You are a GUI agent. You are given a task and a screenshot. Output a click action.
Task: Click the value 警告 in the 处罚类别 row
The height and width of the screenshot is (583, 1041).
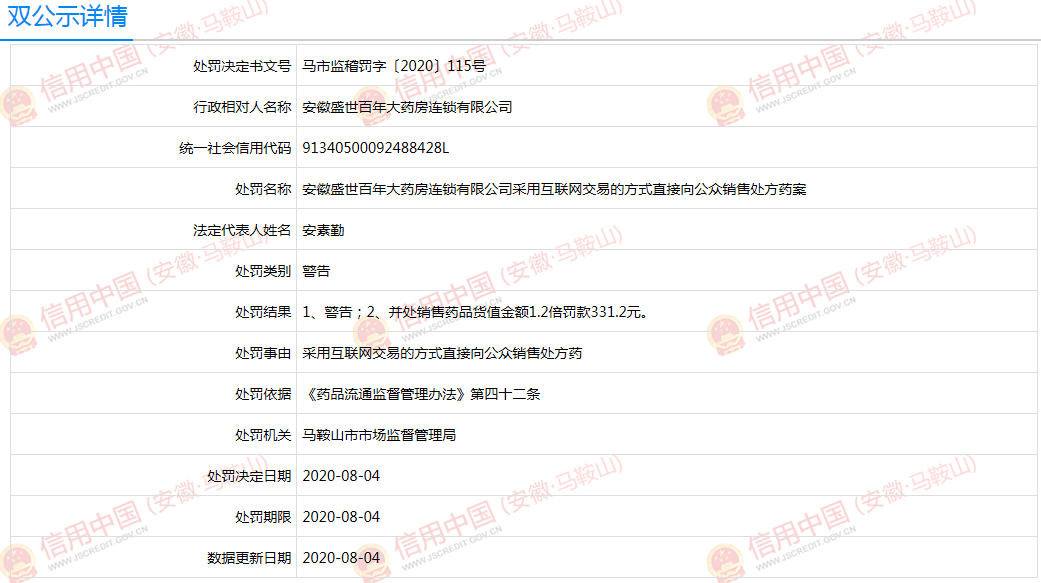click(316, 271)
